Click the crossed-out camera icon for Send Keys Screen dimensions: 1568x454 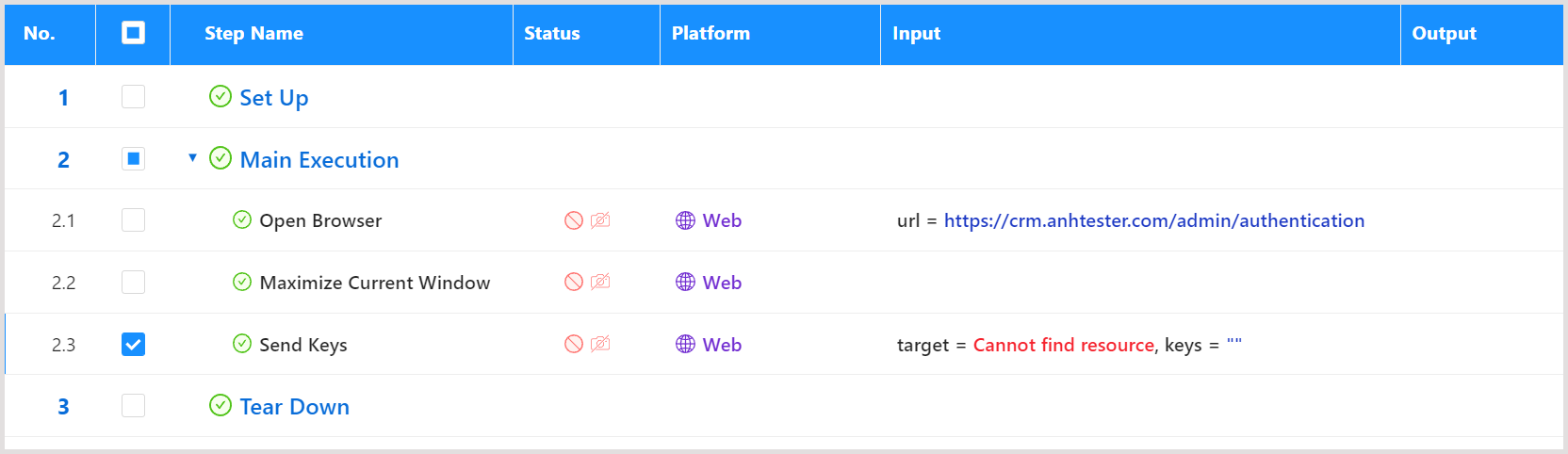tap(600, 344)
